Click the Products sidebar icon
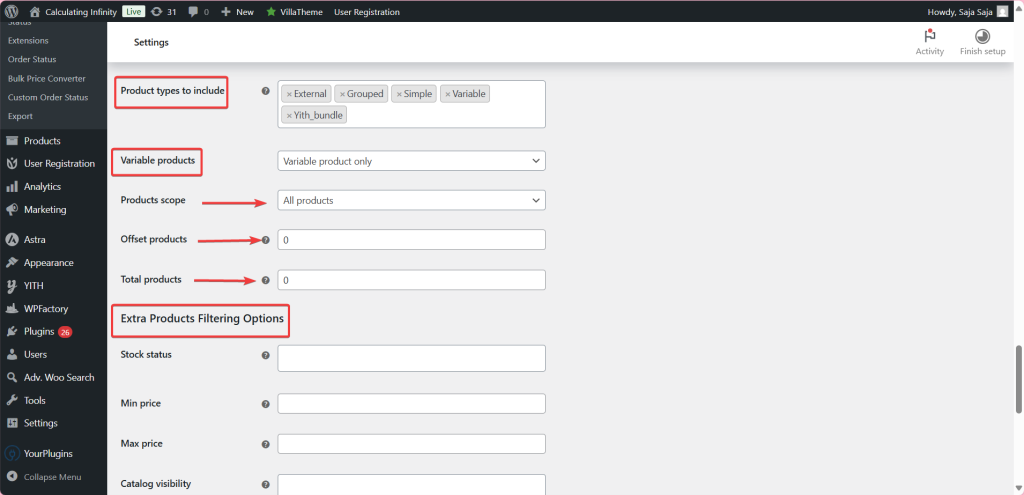The image size is (1024, 495). (x=12, y=141)
